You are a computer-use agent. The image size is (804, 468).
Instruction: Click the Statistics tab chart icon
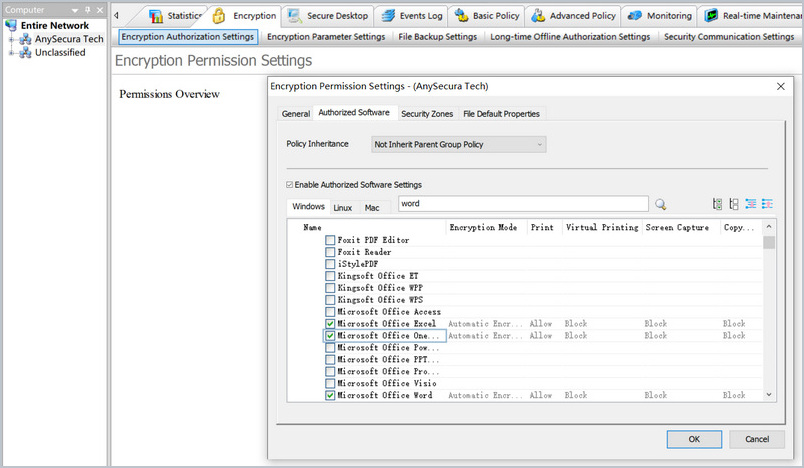click(x=156, y=16)
